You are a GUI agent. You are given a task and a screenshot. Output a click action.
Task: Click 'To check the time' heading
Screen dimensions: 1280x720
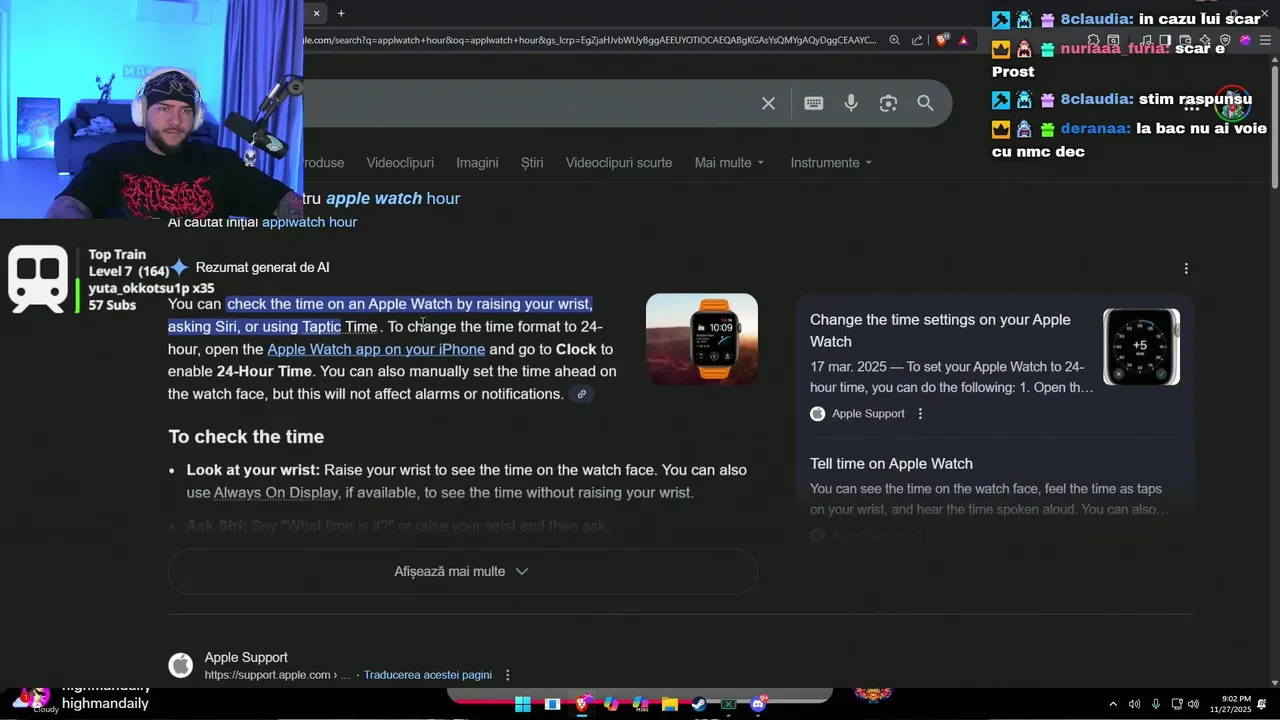coord(246,437)
